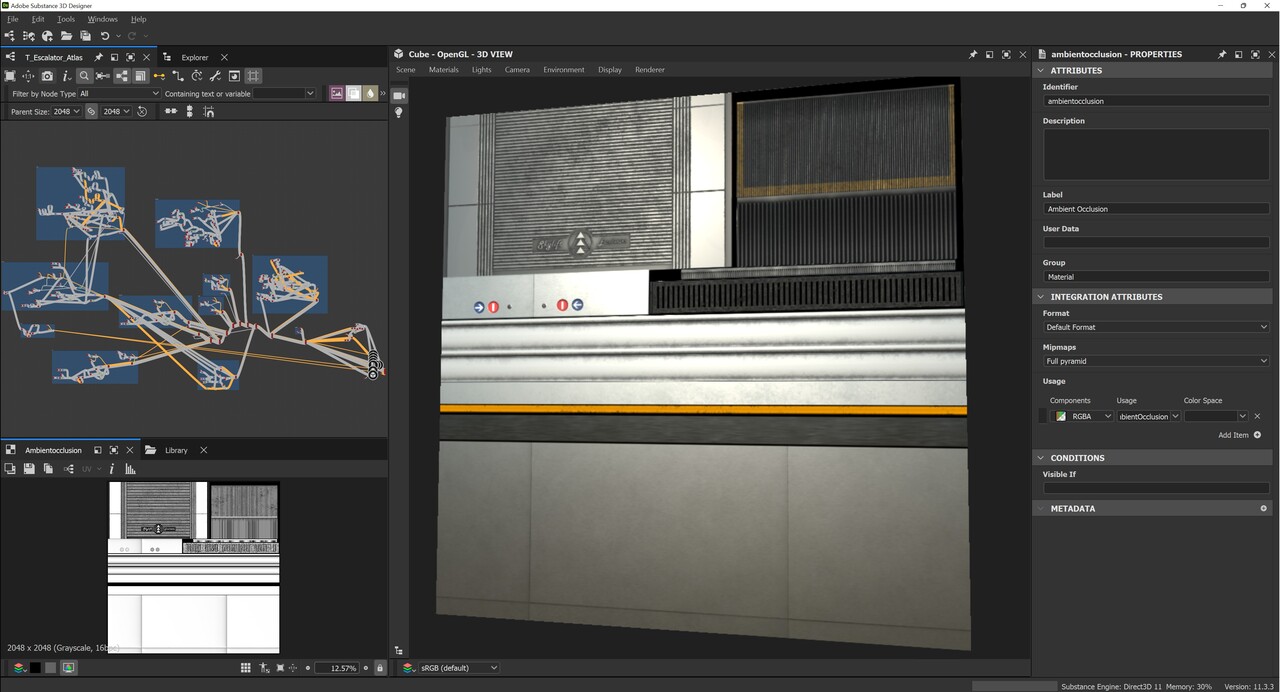Click the light bulb icon in 3D view
The height and width of the screenshot is (692, 1280).
[x=399, y=113]
